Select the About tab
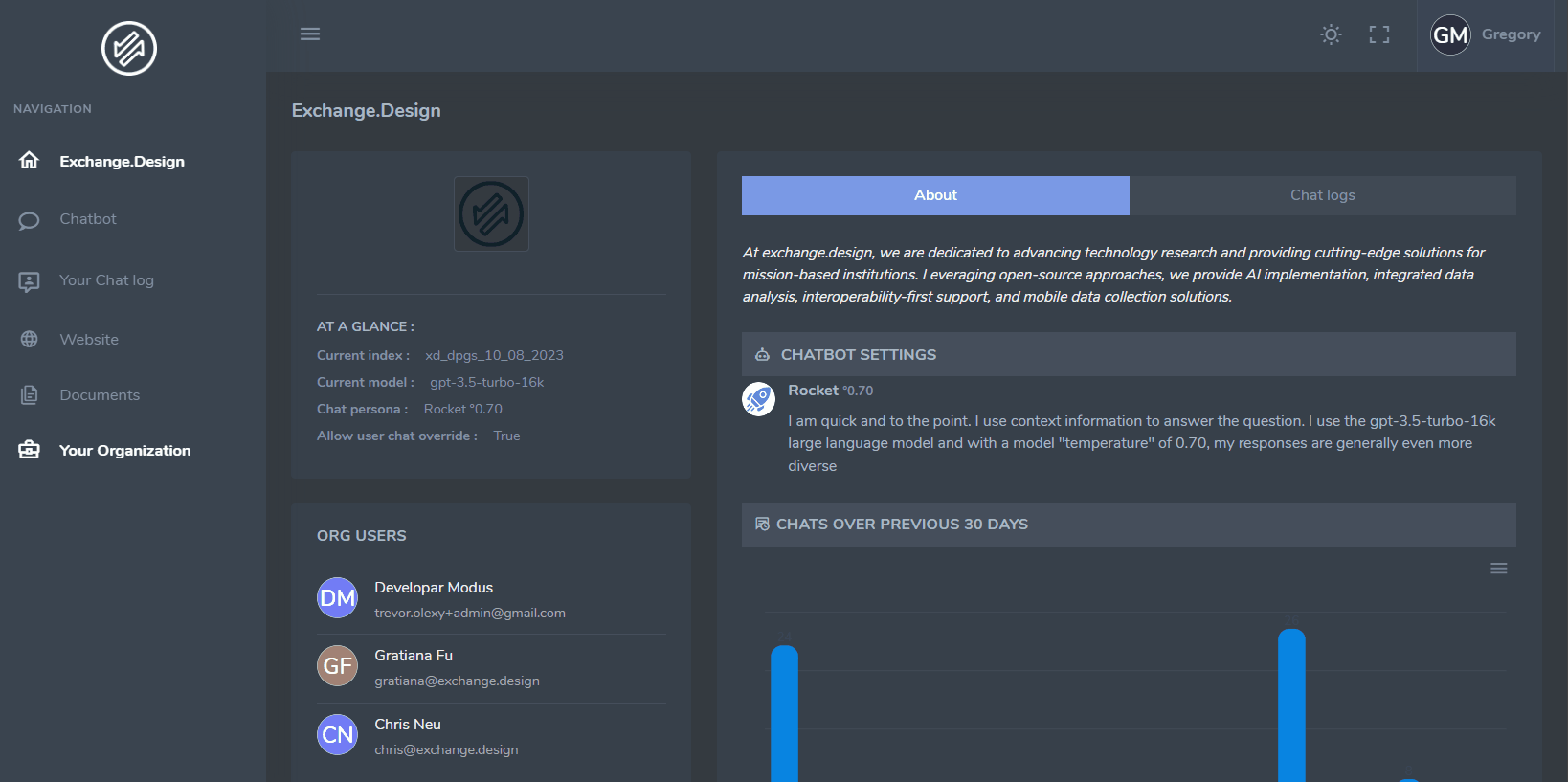Screen dimensions: 1568x782 click(935, 195)
